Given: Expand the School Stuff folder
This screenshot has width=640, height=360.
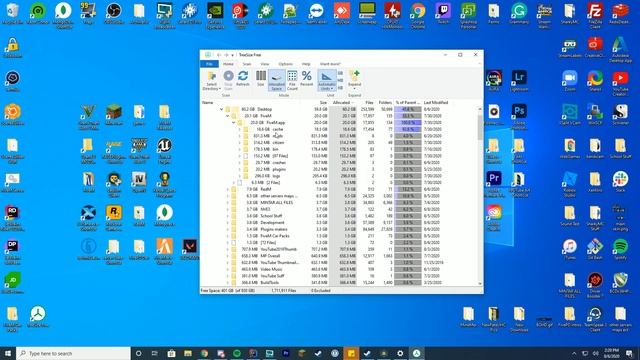Looking at the screenshot, I should tap(228, 216).
